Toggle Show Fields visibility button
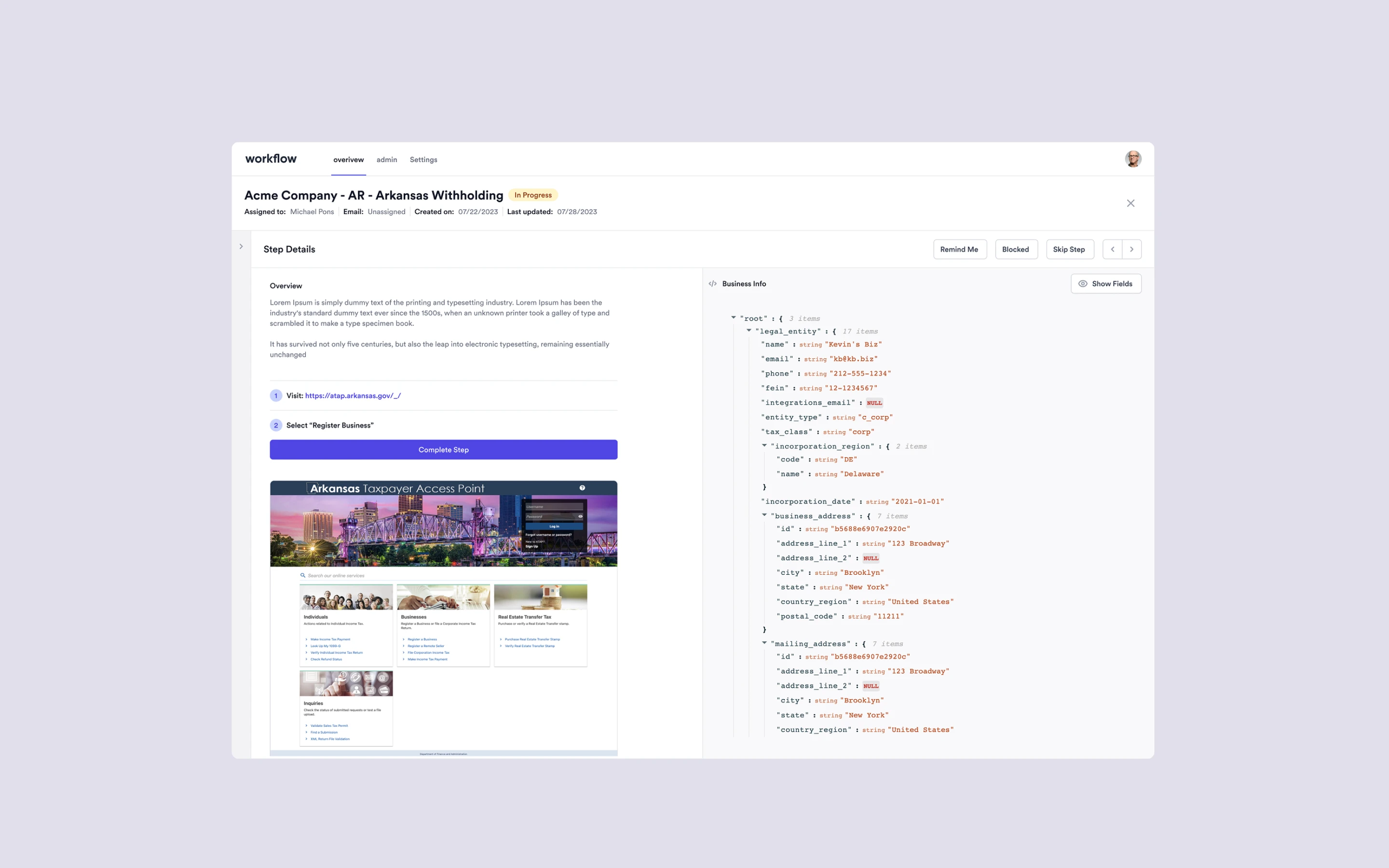The image size is (1389, 868). point(1105,284)
